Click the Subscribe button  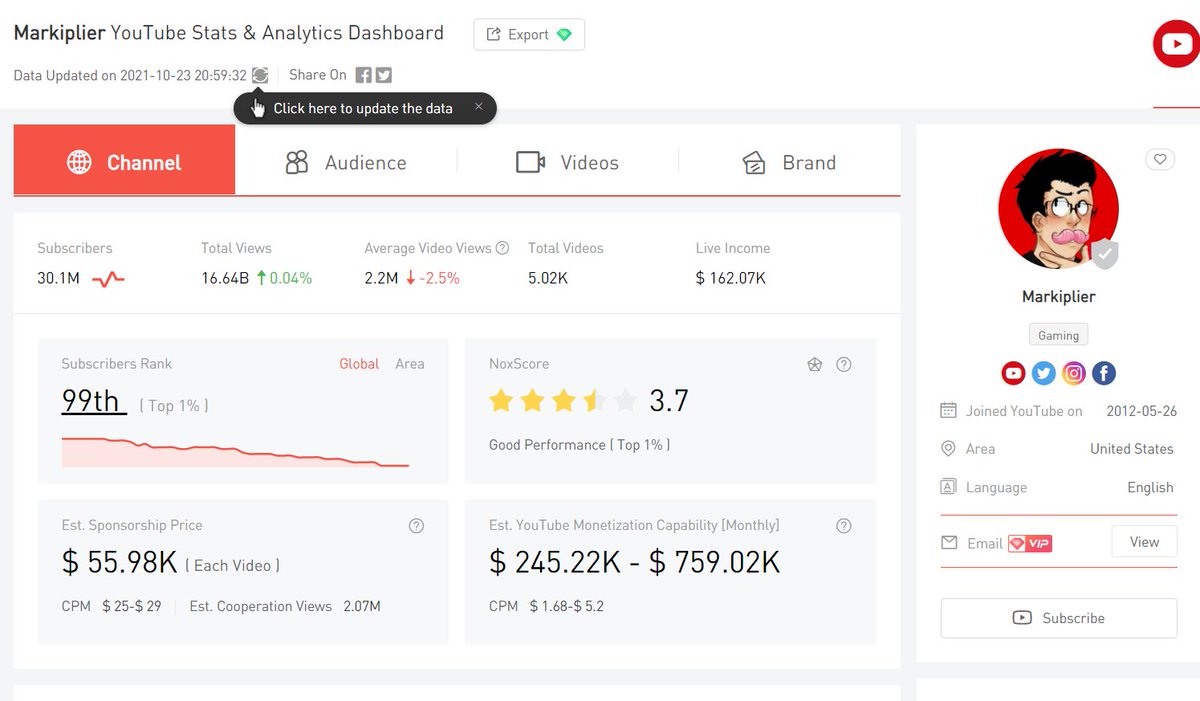[x=1059, y=618]
